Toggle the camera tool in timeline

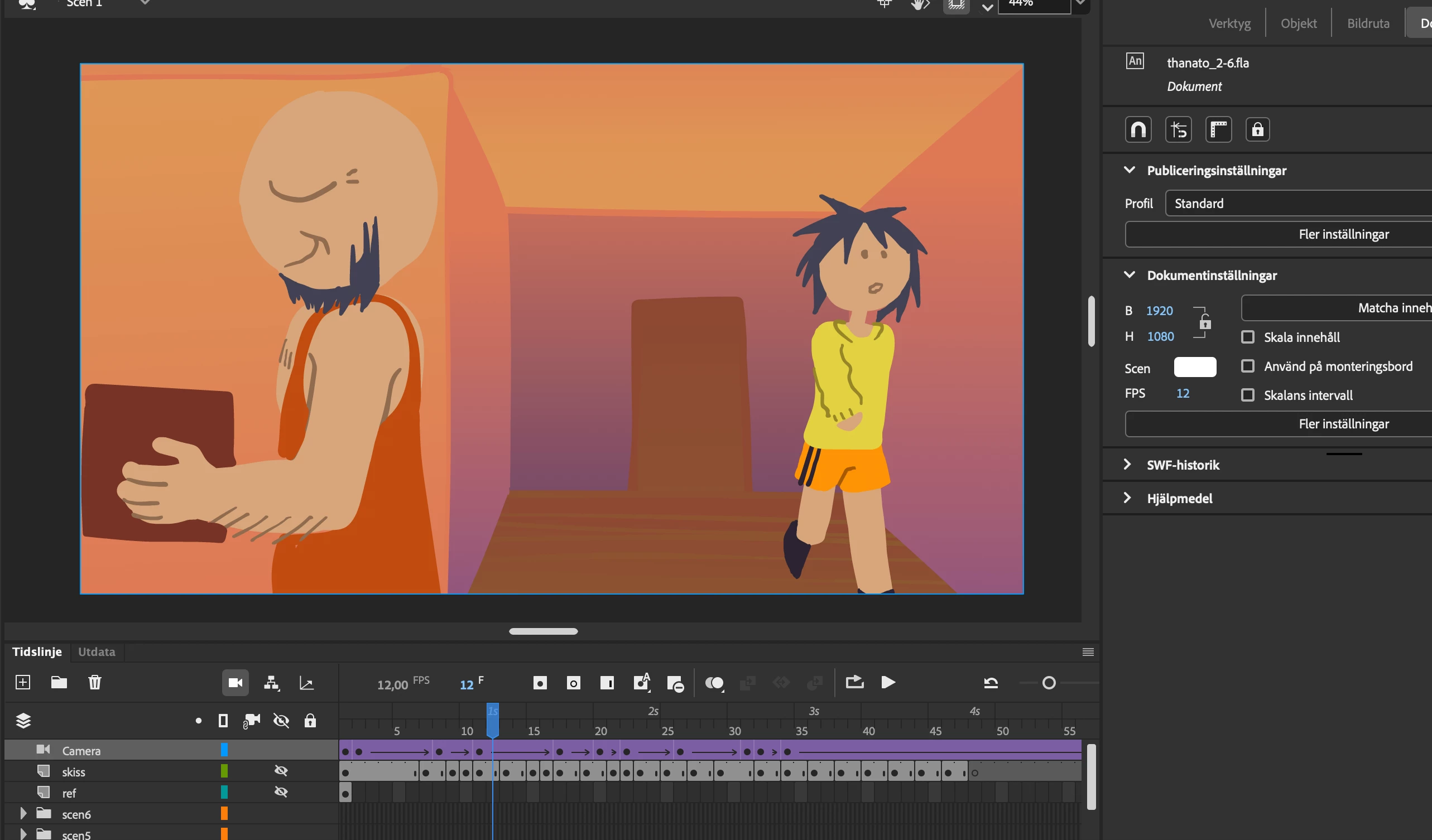click(x=236, y=682)
